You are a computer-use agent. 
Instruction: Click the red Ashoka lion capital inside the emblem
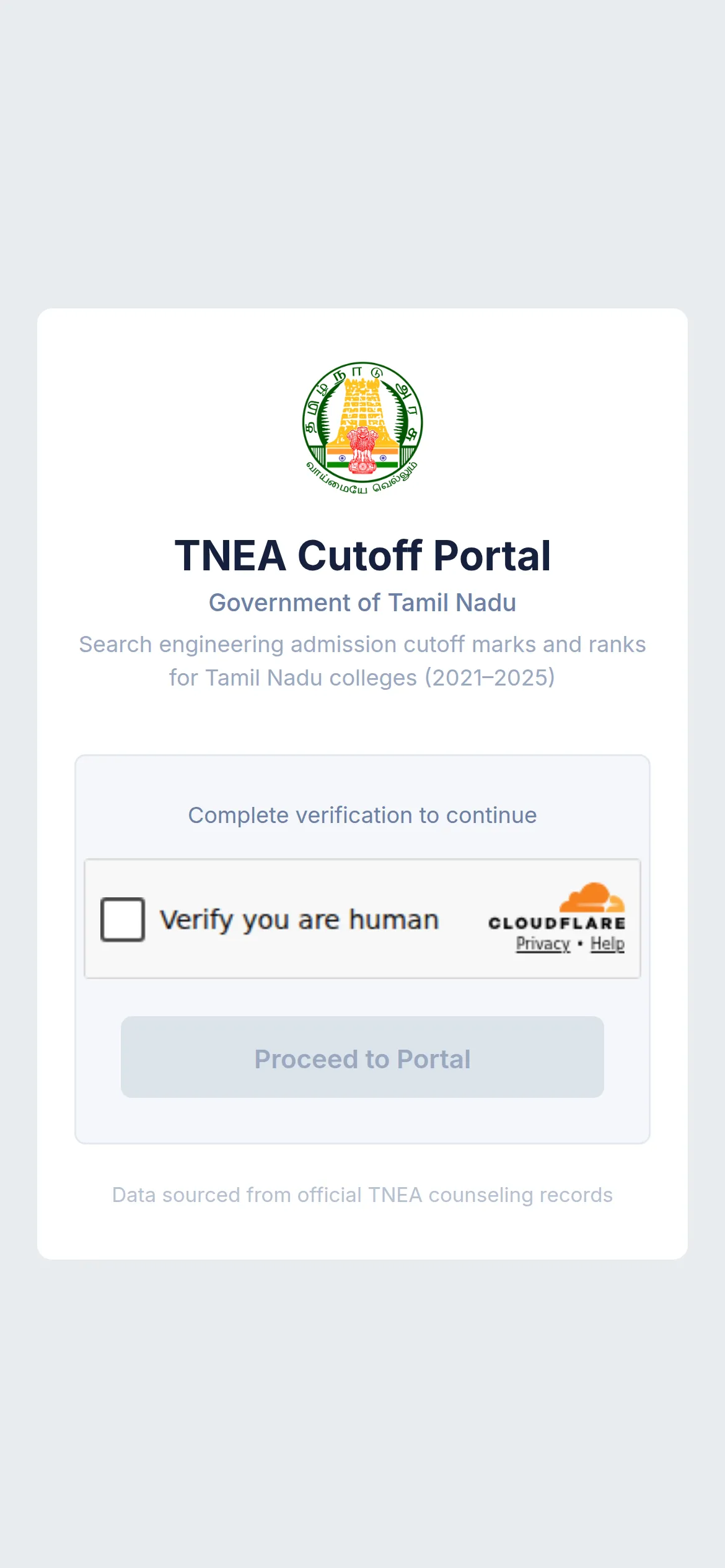[362, 450]
